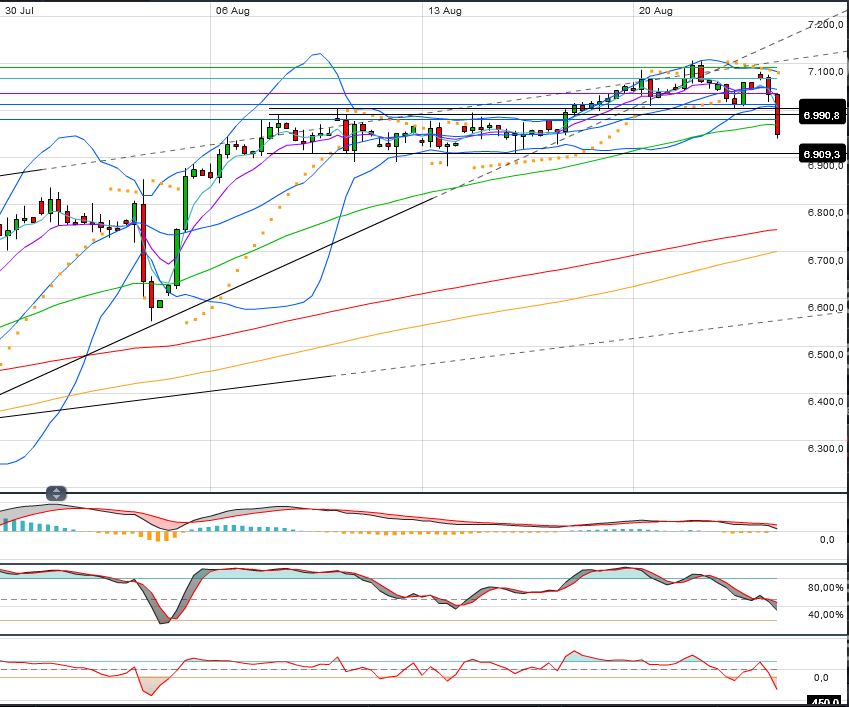The width and height of the screenshot is (849, 707).
Task: Click the 20 Aug date label
Action: [656, 10]
